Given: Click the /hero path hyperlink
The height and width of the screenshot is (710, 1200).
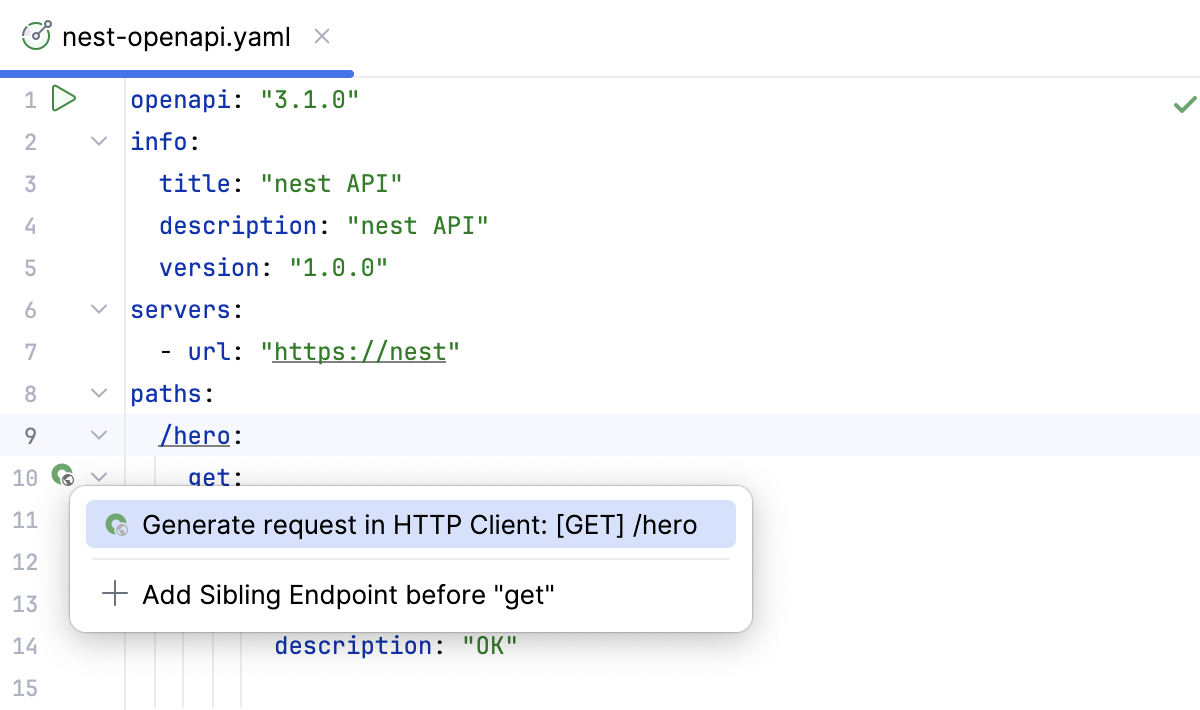Looking at the screenshot, I should point(194,435).
